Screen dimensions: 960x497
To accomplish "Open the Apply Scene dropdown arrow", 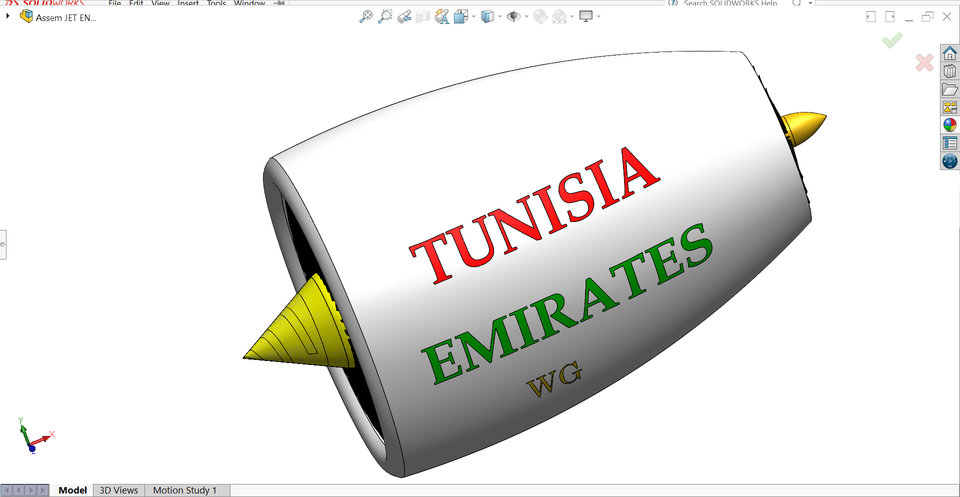I will [x=572, y=17].
